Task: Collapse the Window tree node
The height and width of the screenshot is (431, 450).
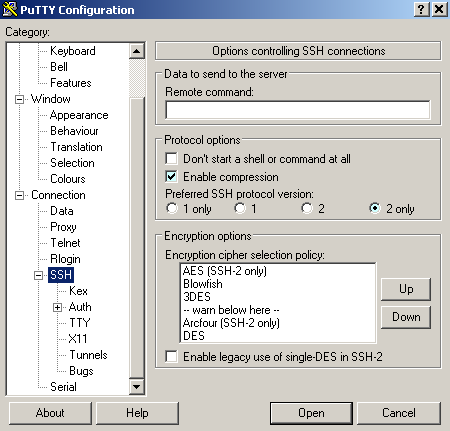Action: (20, 99)
